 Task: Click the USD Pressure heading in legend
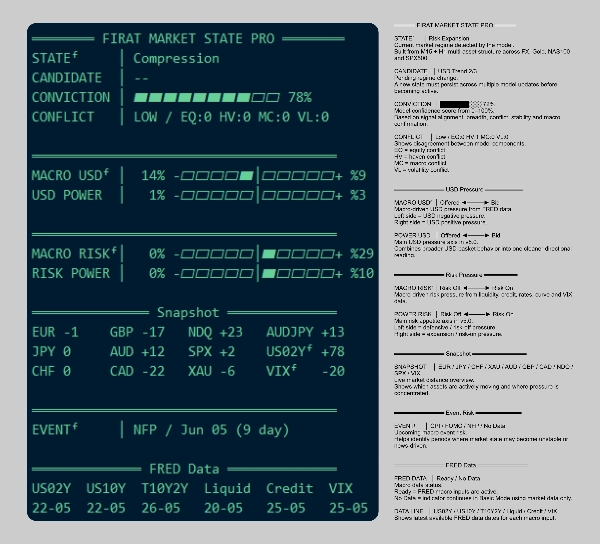464,189
